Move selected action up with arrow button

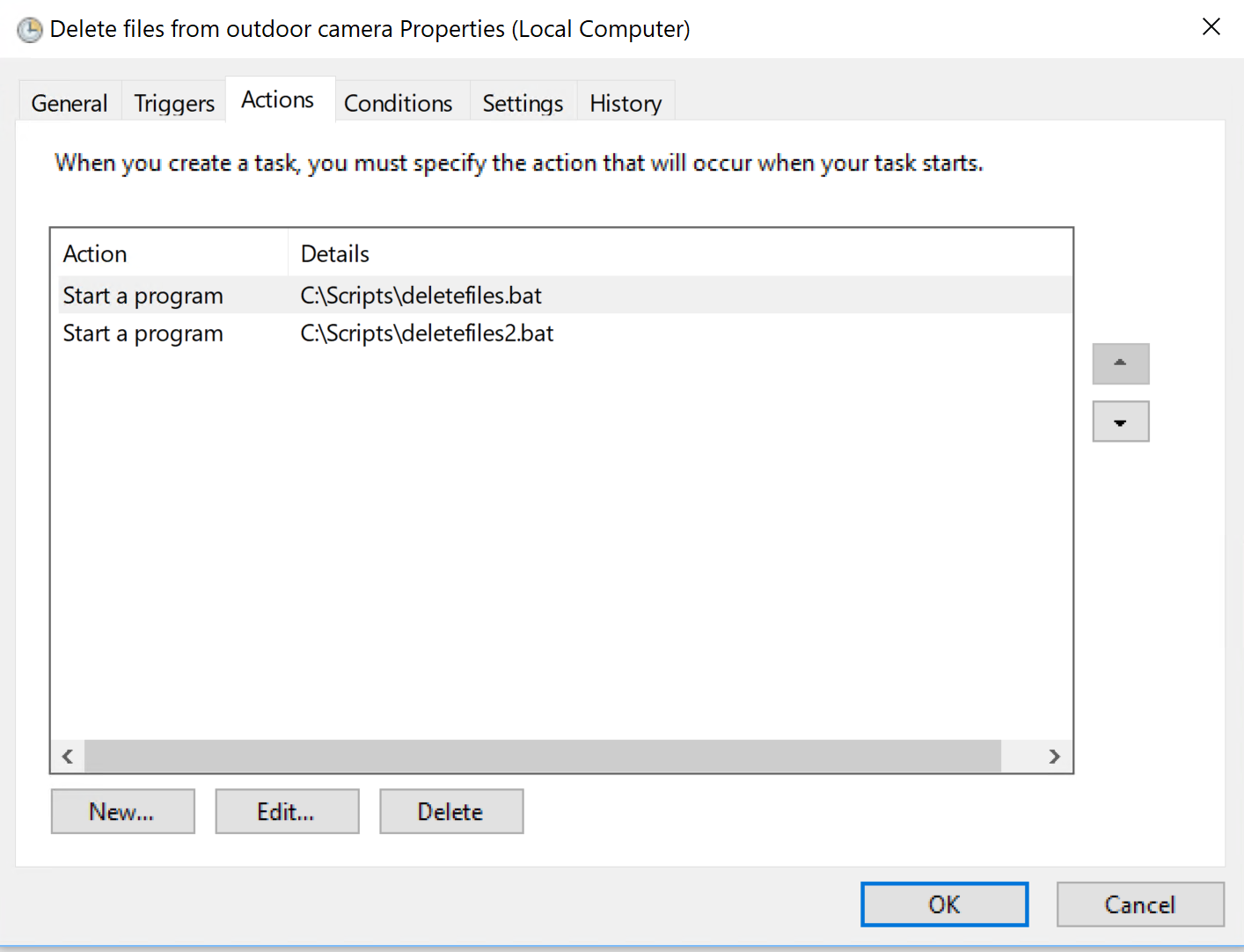tap(1121, 363)
